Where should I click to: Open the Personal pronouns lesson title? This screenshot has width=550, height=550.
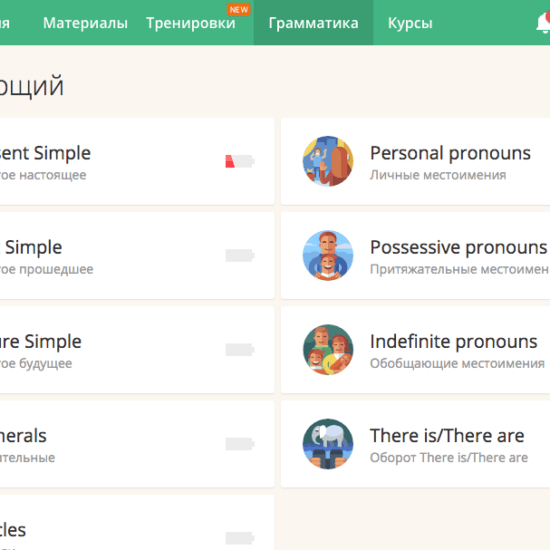coord(450,153)
